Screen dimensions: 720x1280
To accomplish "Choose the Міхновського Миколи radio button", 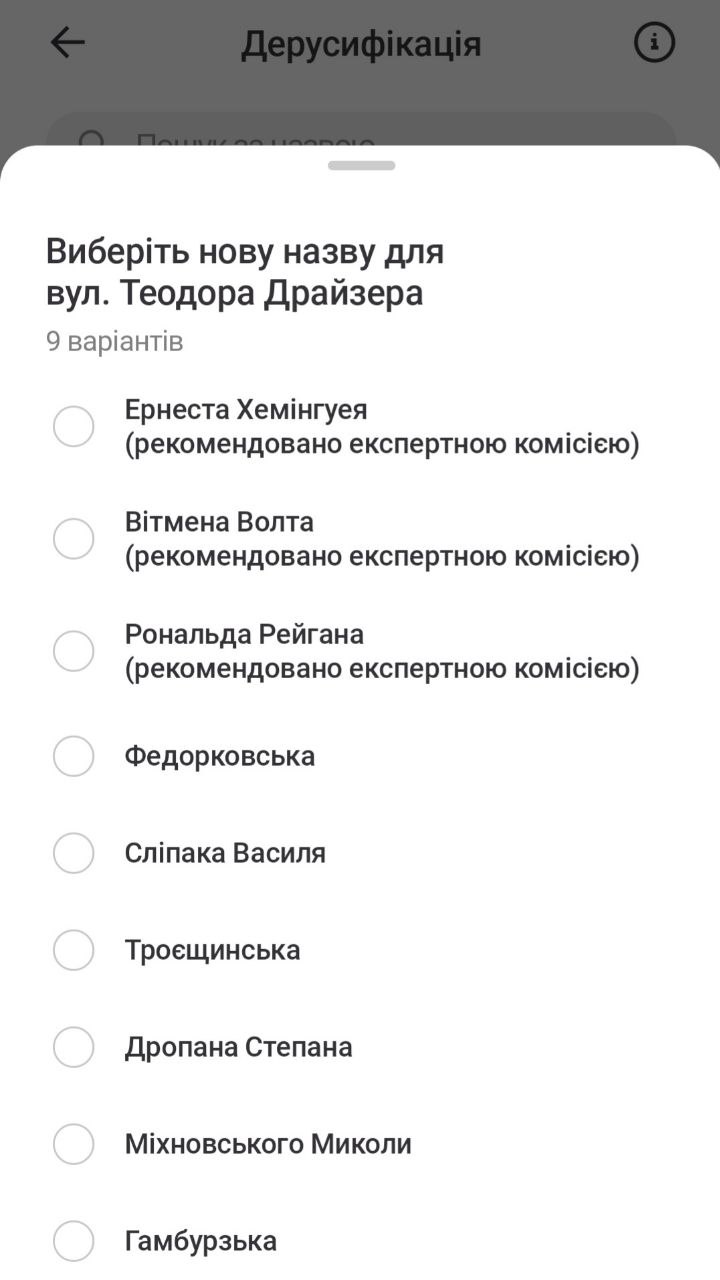I will (x=73, y=1144).
